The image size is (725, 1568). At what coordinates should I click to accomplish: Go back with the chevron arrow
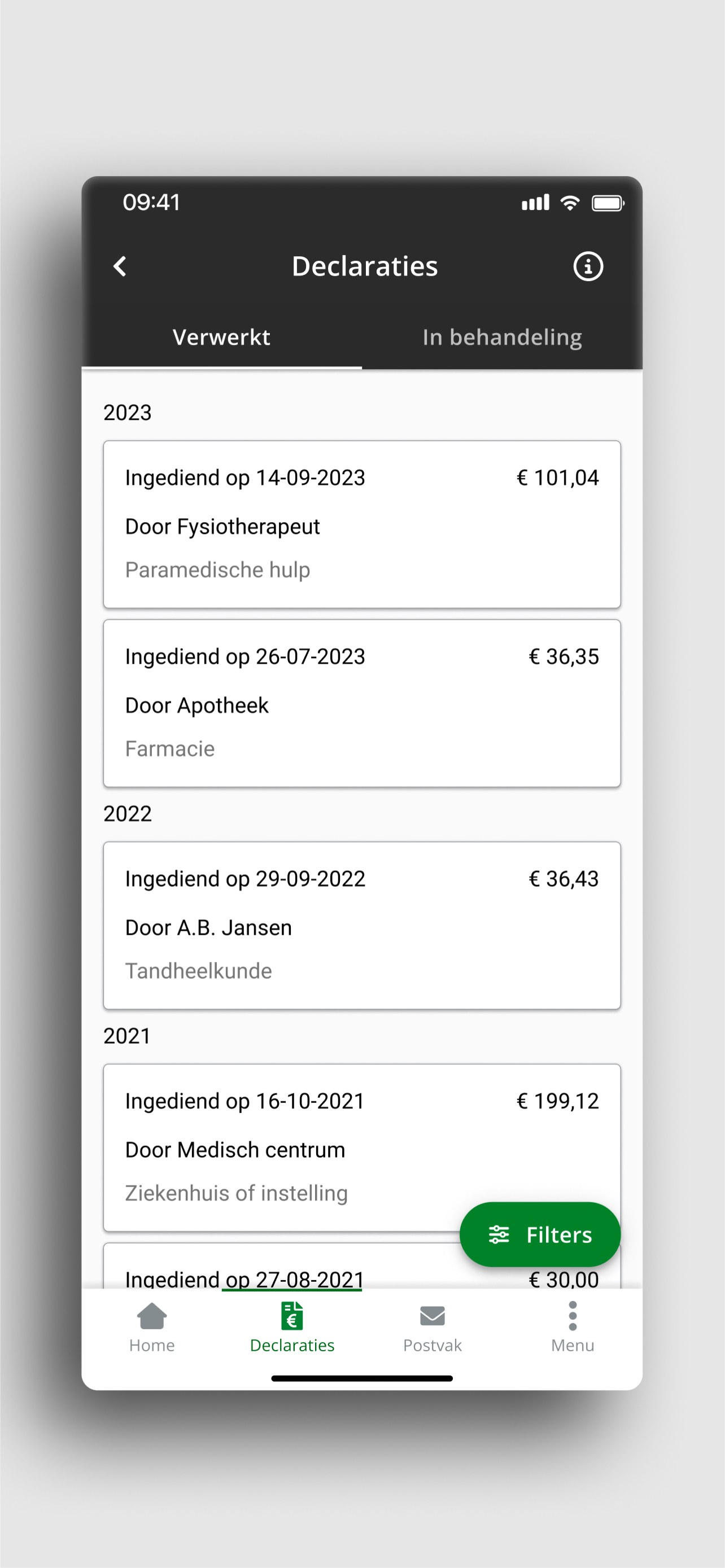(120, 266)
